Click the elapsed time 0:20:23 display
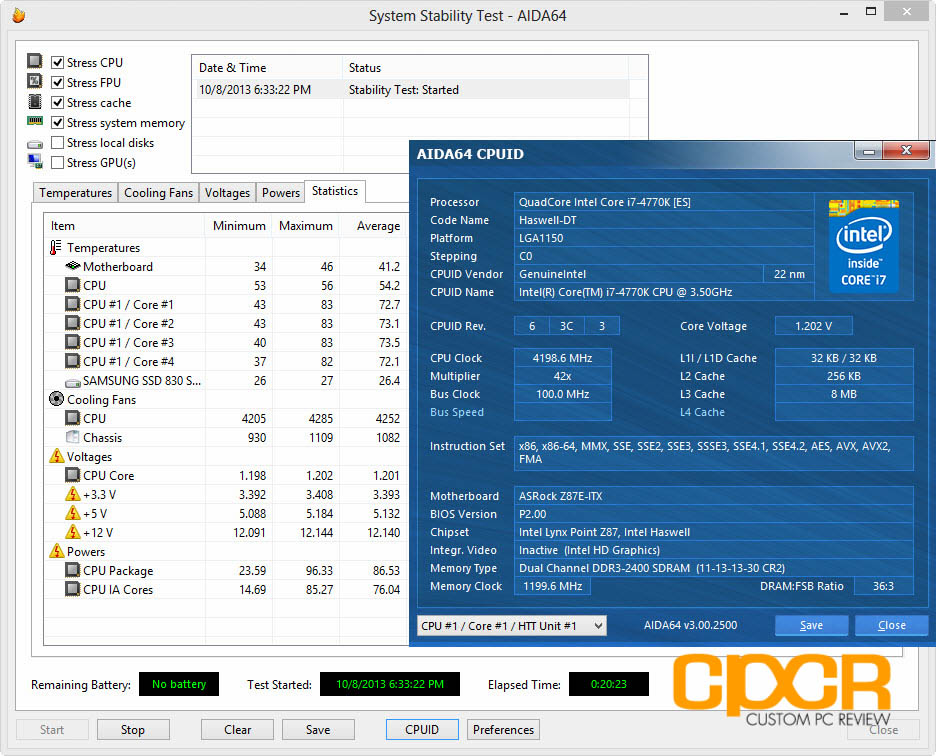The image size is (936, 756). (x=608, y=684)
